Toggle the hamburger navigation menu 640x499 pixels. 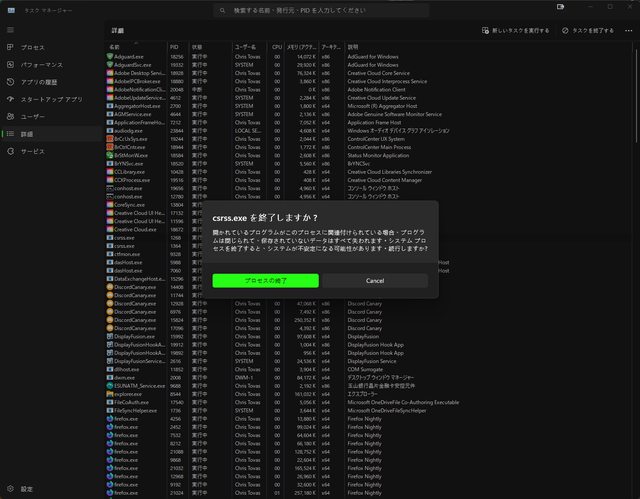10,31
